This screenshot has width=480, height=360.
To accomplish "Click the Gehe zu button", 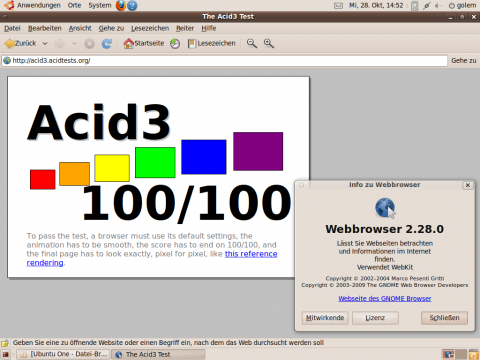I will (464, 61).
